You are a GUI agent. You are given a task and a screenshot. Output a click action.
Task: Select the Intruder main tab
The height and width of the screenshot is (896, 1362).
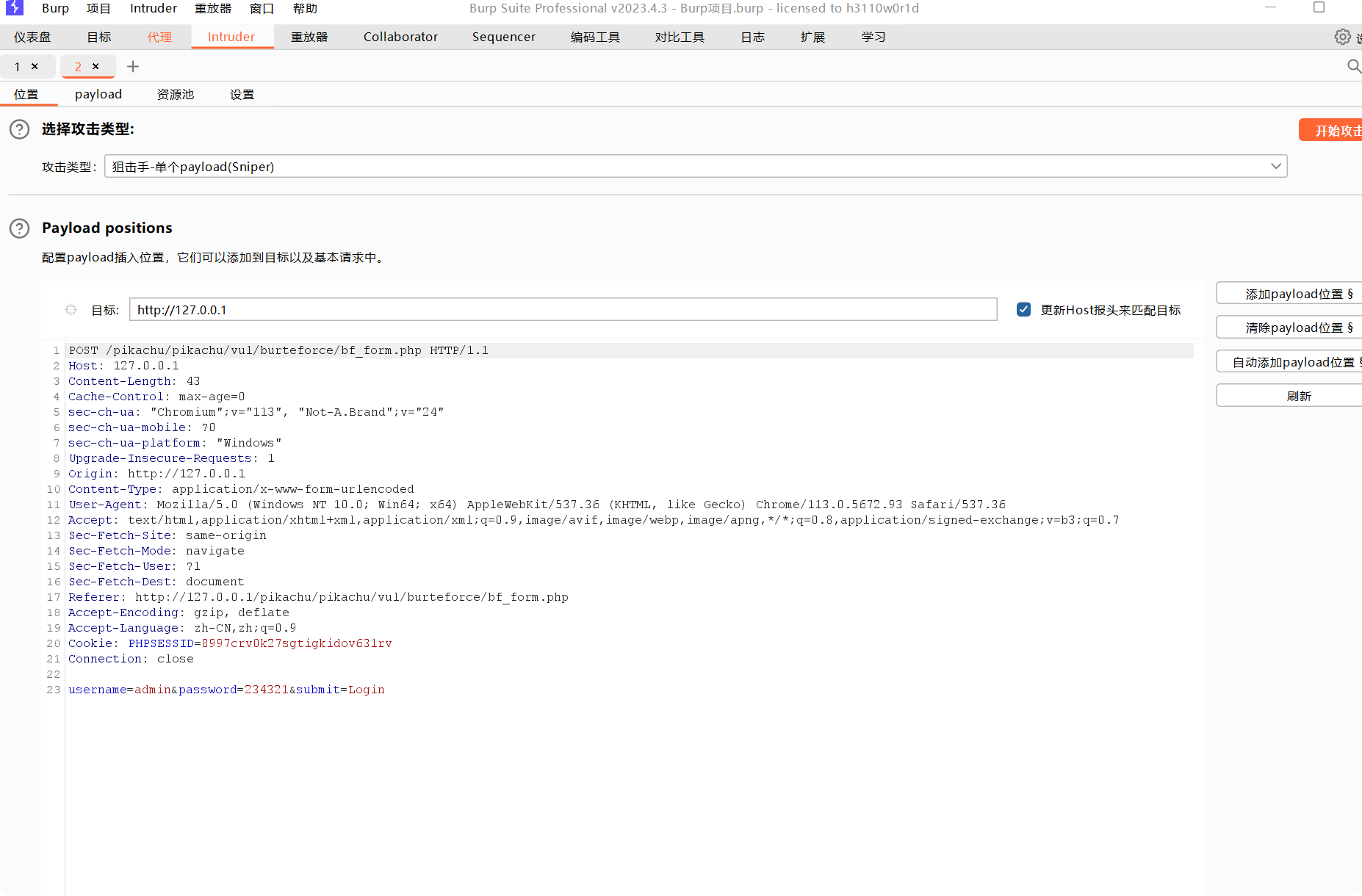point(231,37)
